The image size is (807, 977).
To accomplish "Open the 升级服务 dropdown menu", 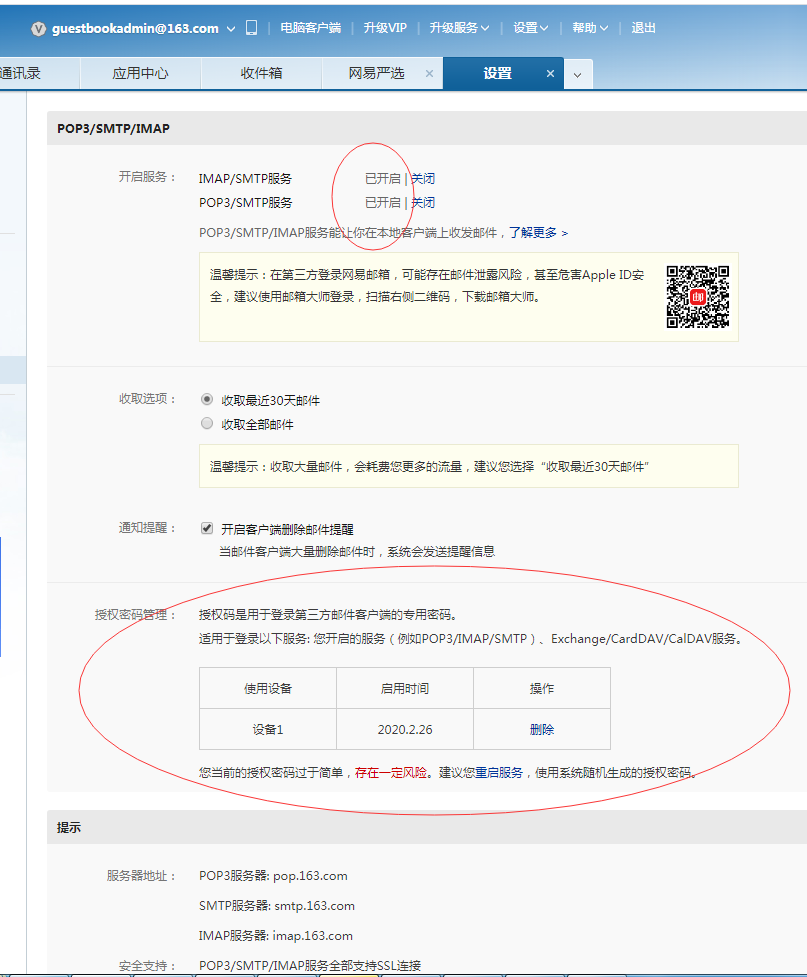I will tap(459, 28).
